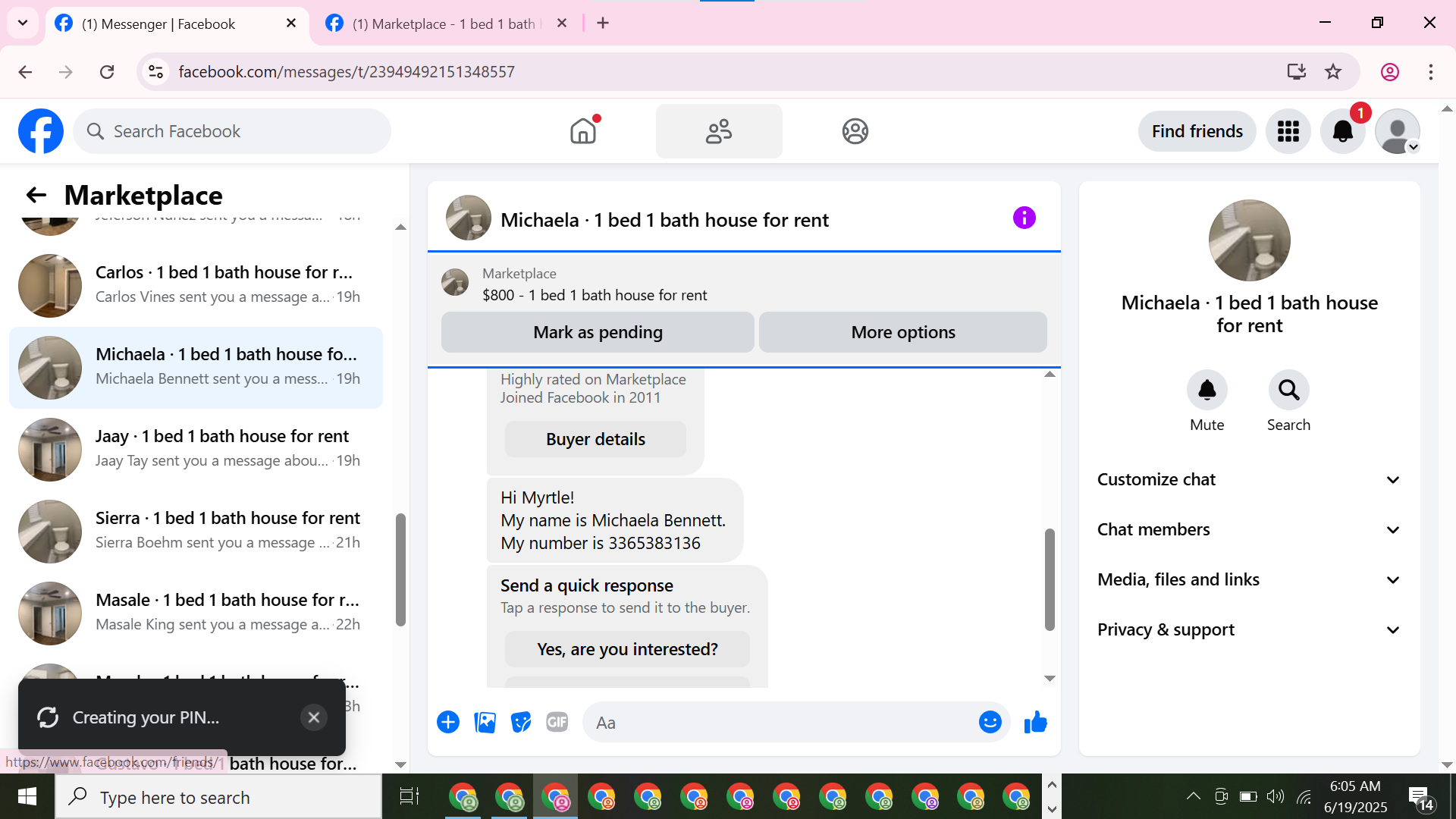Click the conversation title header

(664, 220)
